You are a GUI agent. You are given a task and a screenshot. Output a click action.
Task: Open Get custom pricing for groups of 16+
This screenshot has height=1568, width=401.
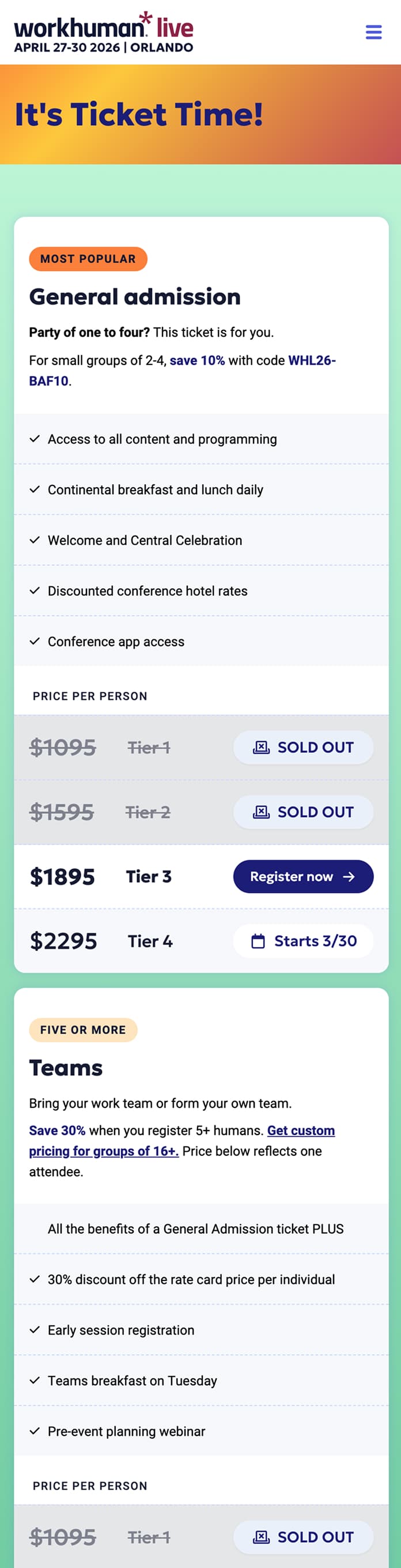(104, 1151)
